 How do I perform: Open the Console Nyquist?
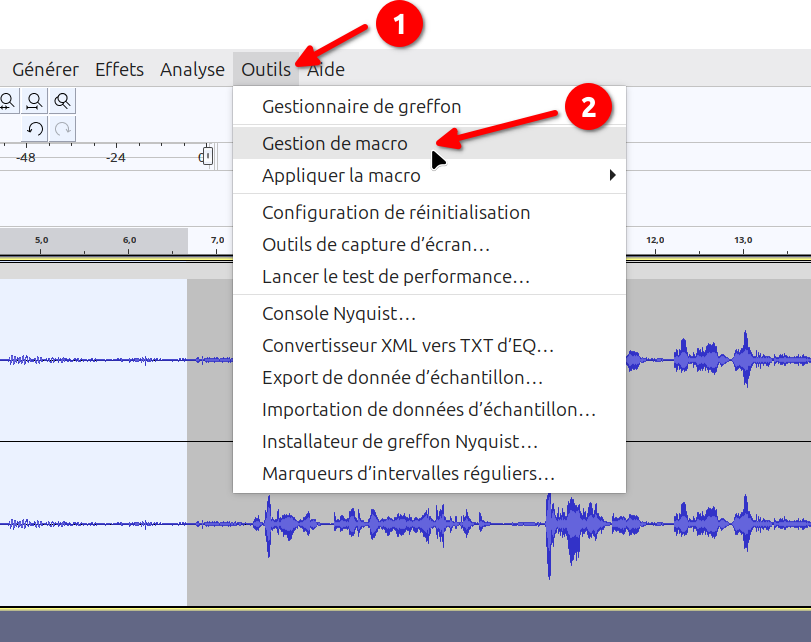[x=339, y=314]
